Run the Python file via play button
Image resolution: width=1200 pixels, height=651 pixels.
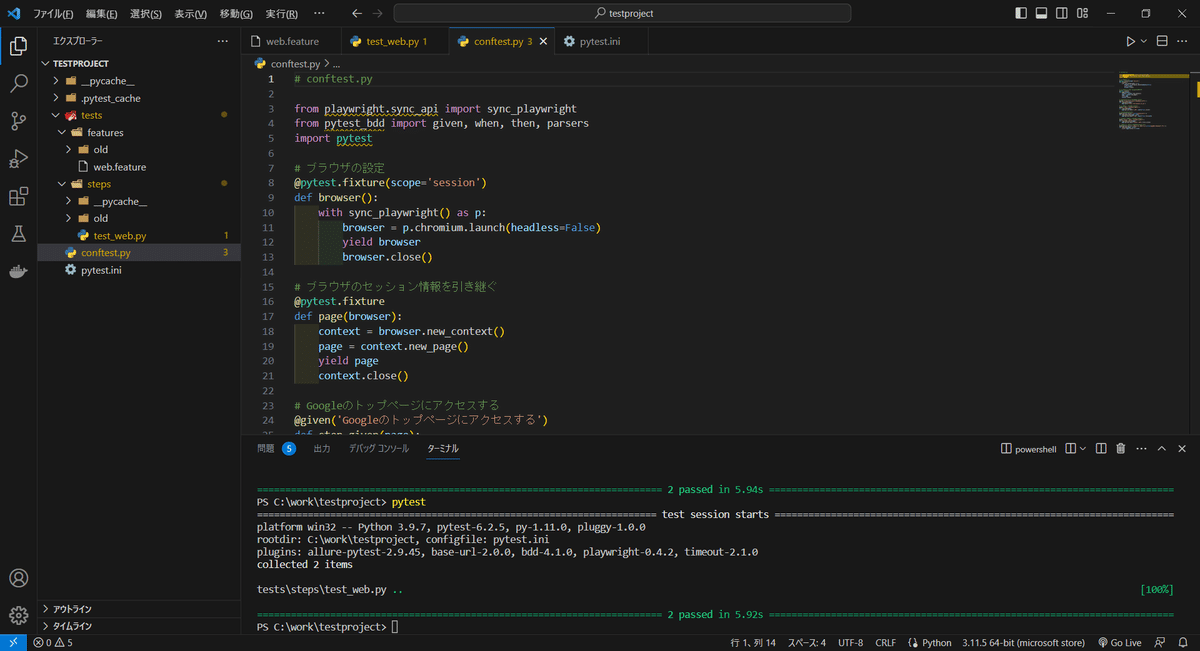pyautogui.click(x=1130, y=40)
